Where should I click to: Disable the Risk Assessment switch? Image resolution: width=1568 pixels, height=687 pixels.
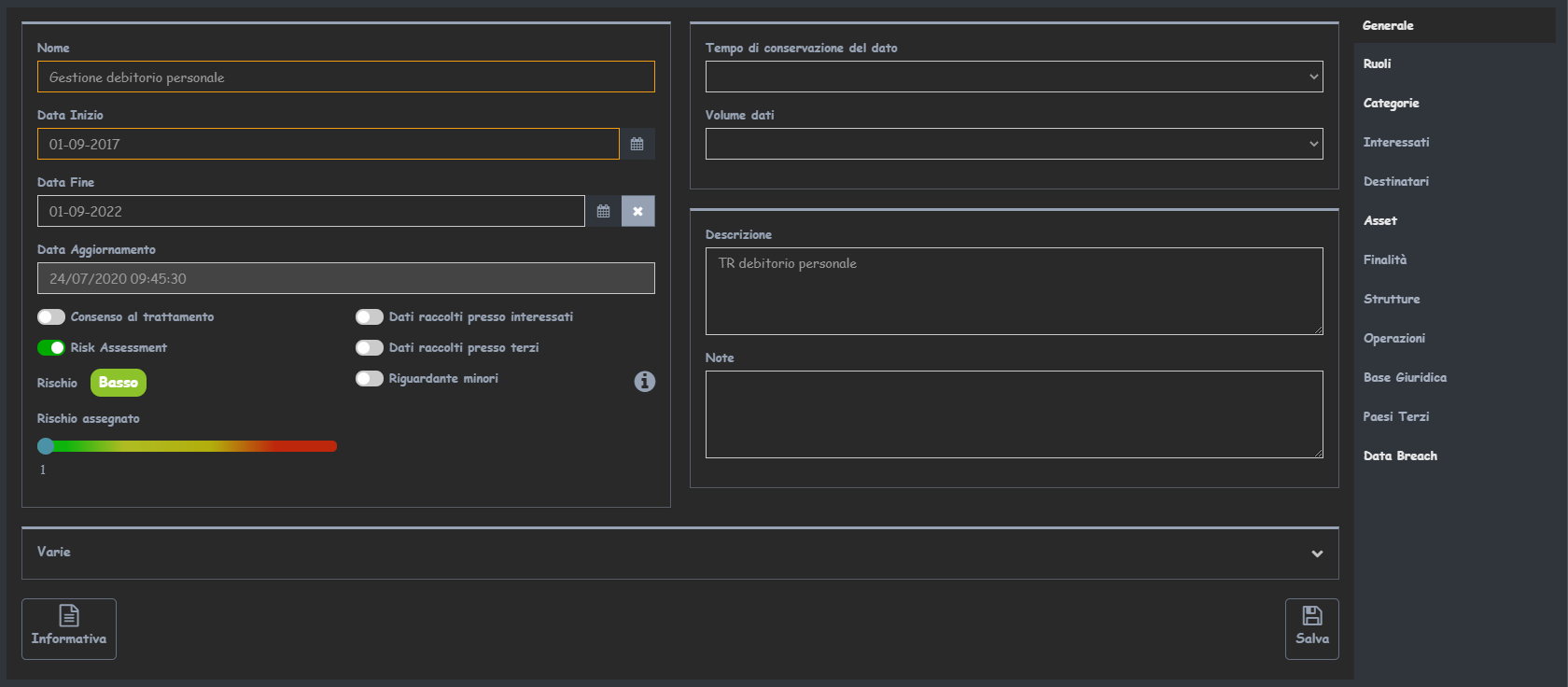click(51, 347)
